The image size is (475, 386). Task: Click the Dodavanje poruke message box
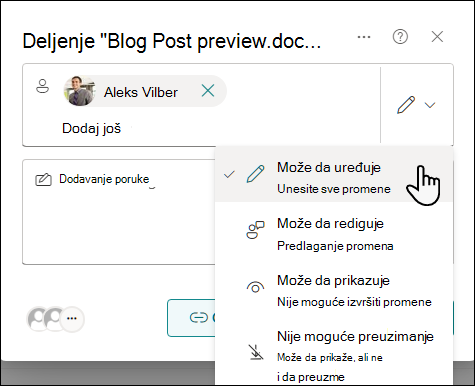tap(119, 212)
